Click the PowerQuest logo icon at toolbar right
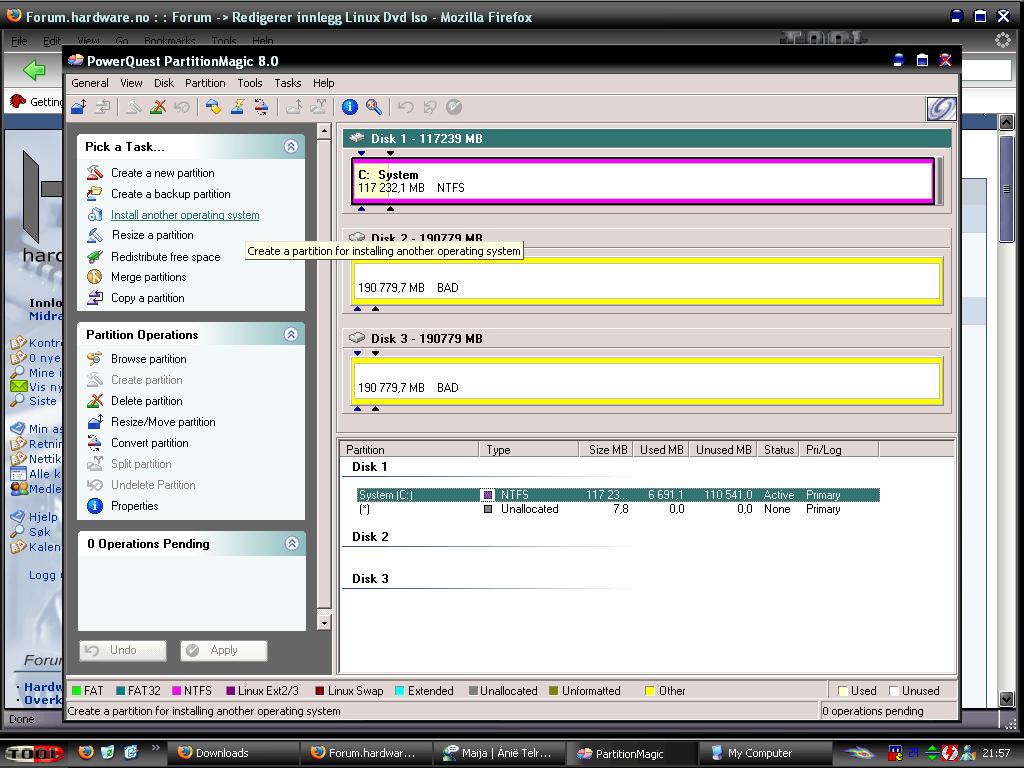1024x768 pixels. pos(941,108)
